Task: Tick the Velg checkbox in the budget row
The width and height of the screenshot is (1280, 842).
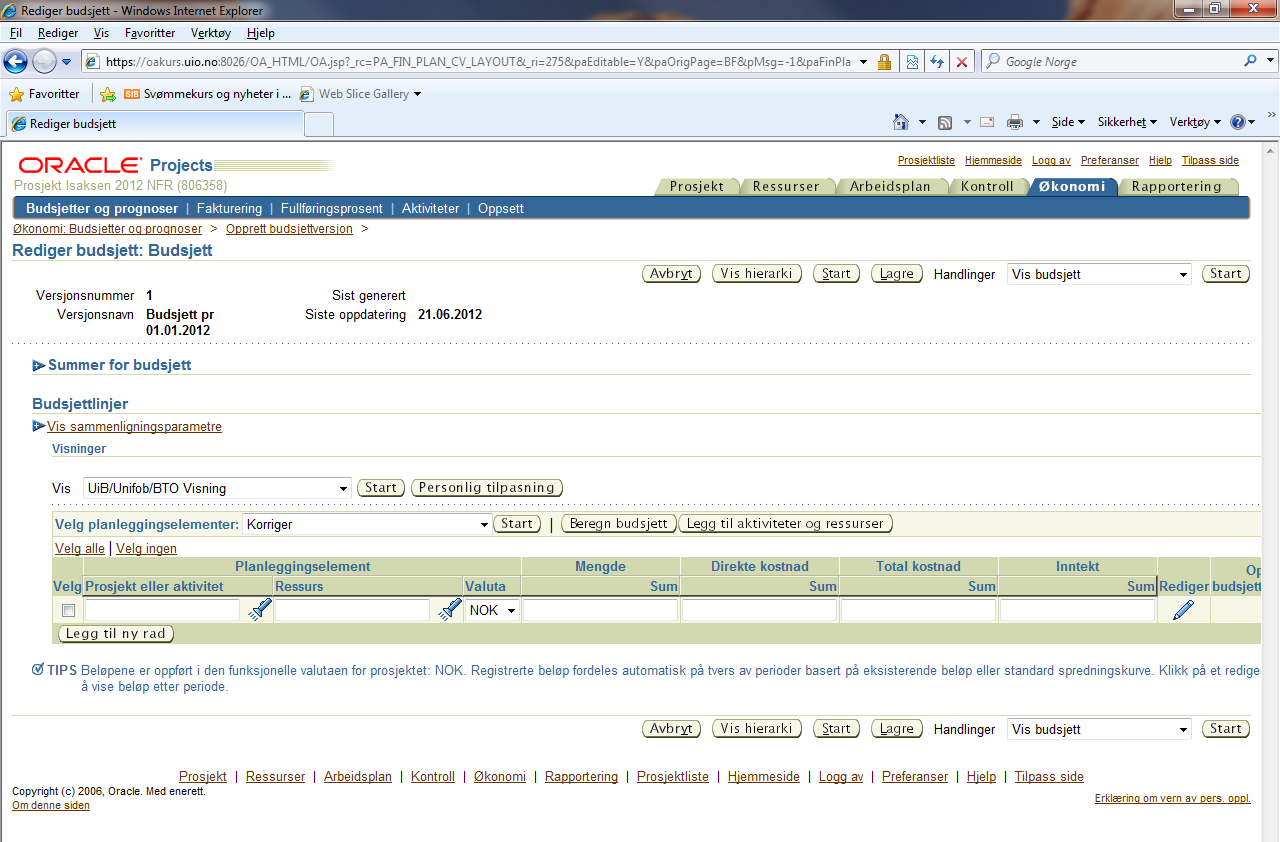Action: [68, 610]
